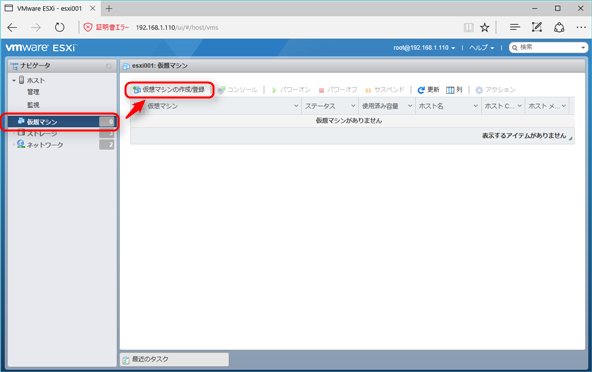Click the address bar URL
This screenshot has width=592, height=372.
point(177,28)
